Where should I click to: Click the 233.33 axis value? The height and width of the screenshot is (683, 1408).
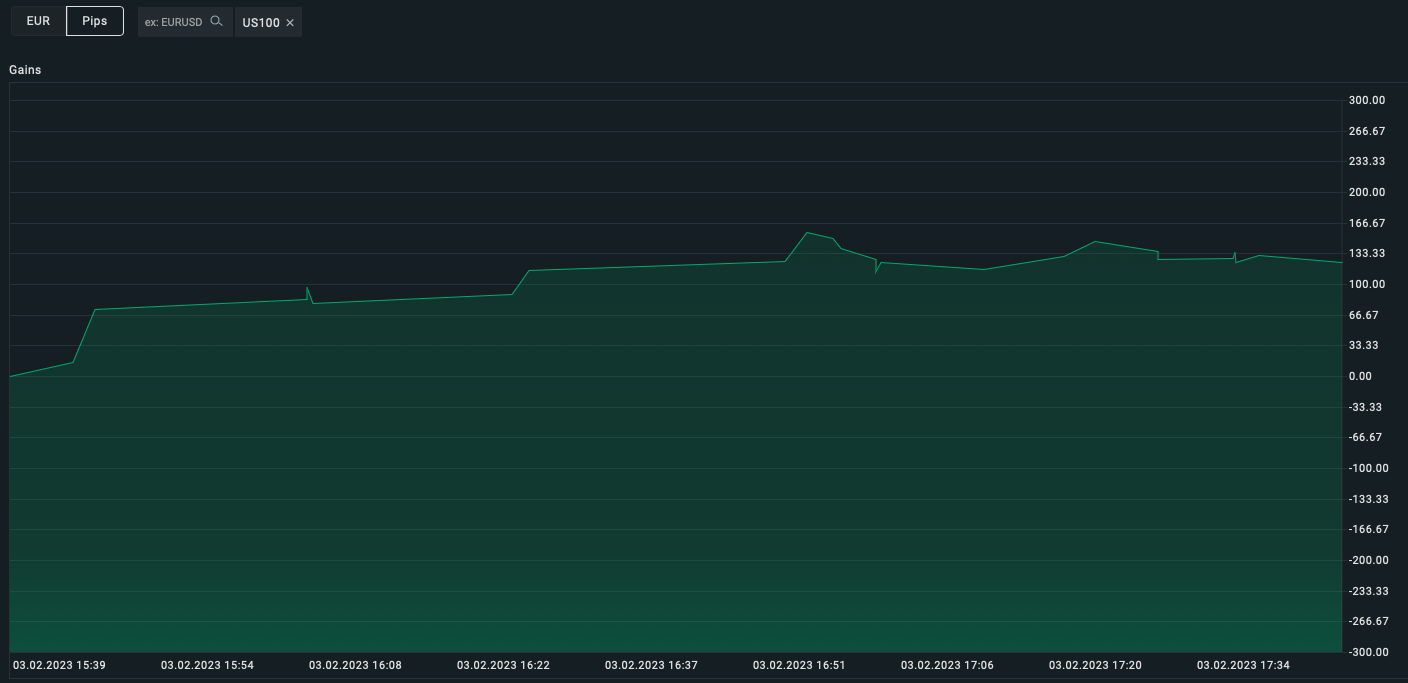[1367, 162]
